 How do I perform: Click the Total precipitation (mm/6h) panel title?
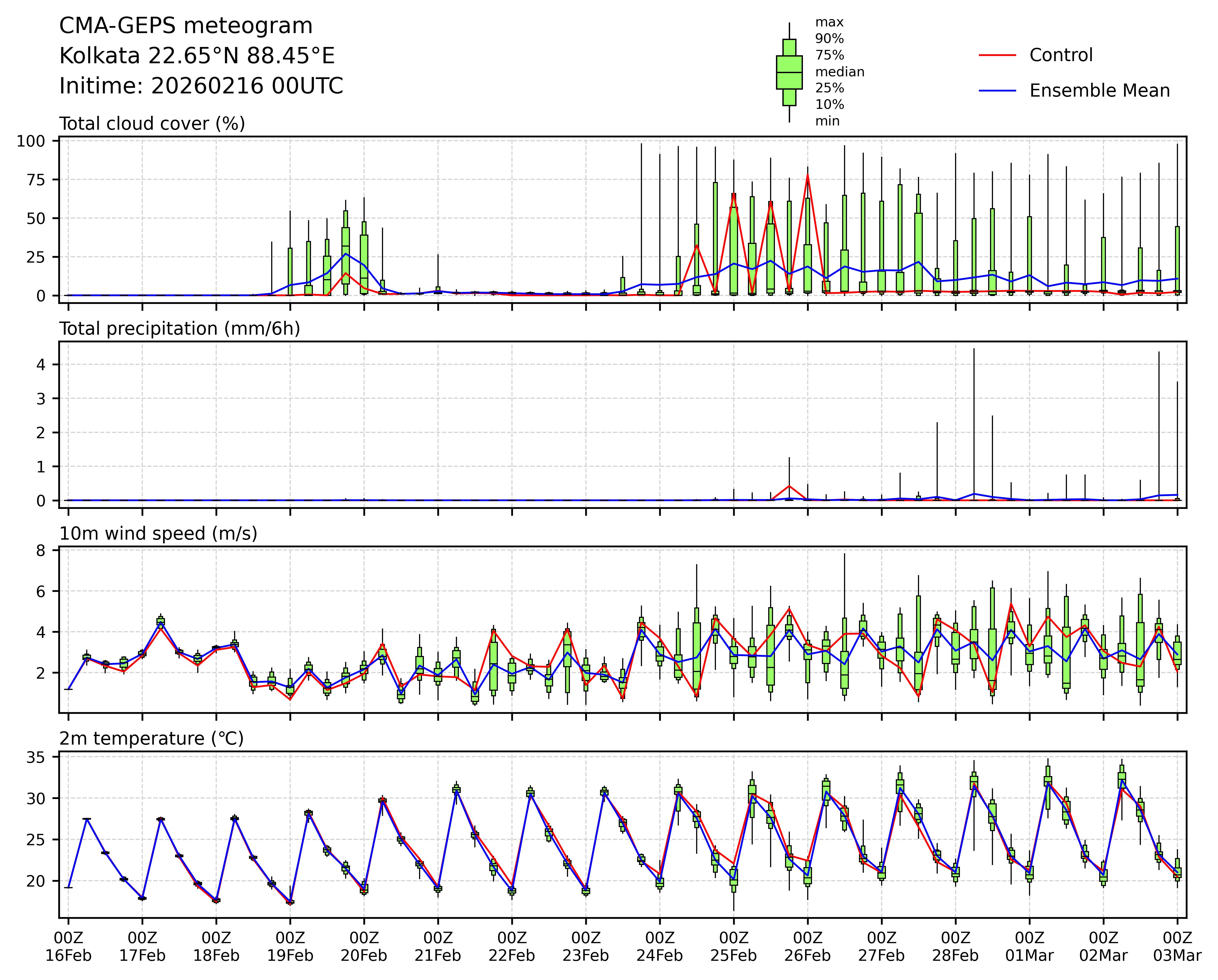180,329
